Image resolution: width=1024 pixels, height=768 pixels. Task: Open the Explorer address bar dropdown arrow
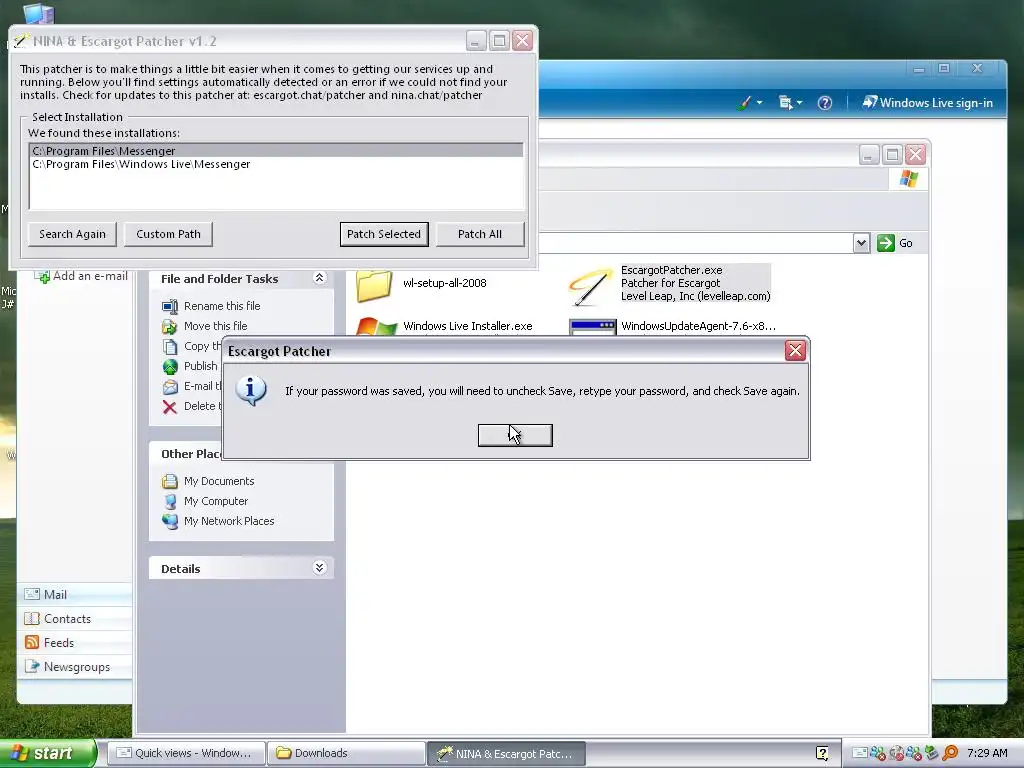[x=861, y=243]
